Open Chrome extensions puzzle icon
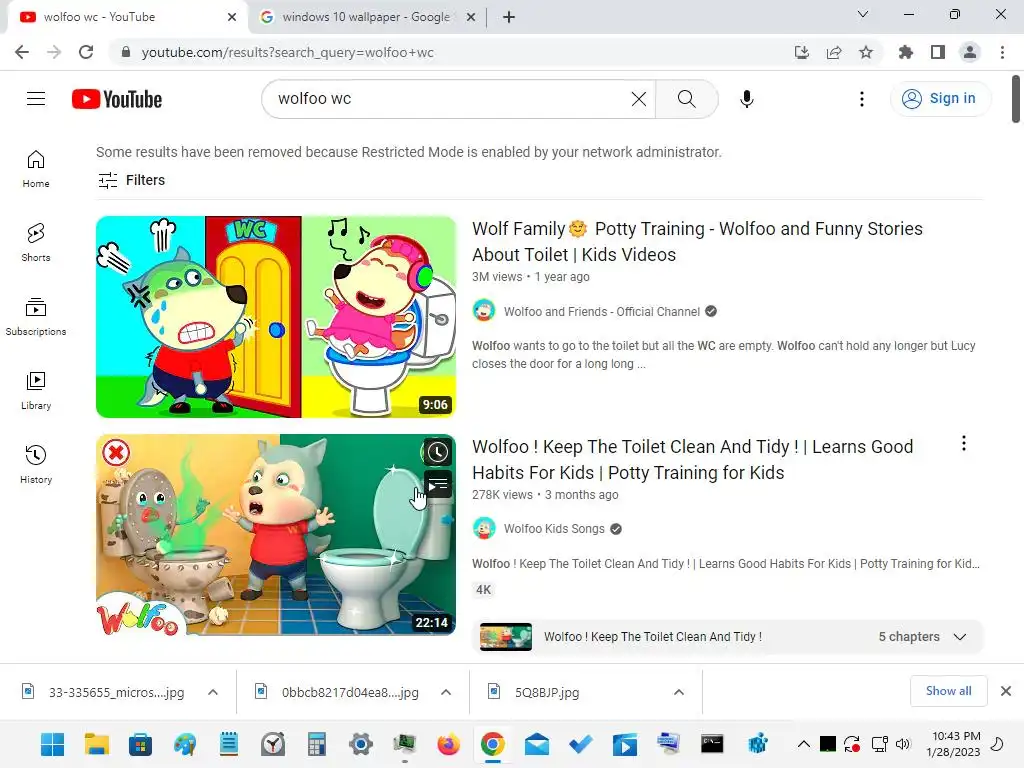Viewport: 1024px width, 768px height. tap(906, 52)
